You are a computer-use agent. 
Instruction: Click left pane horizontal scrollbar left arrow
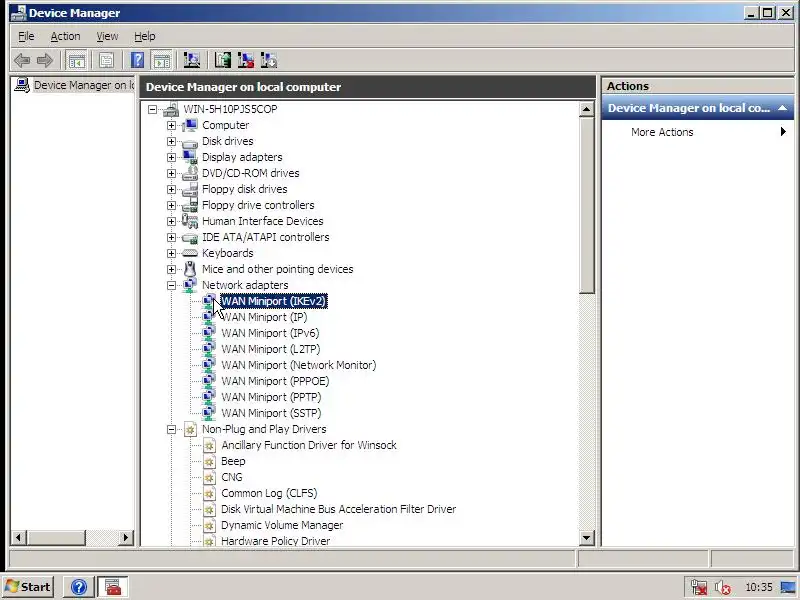[x=19, y=537]
